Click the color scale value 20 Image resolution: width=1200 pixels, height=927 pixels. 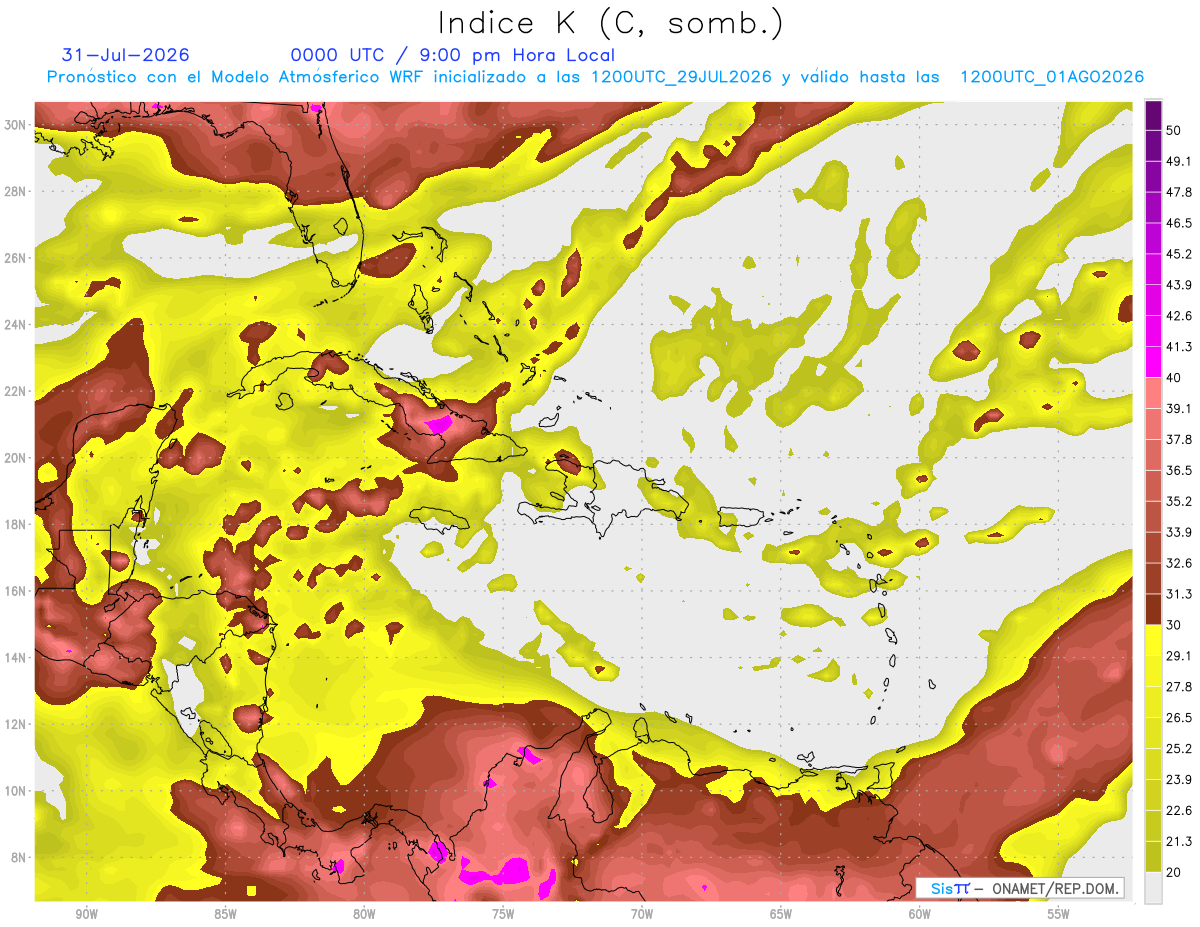(x=1174, y=873)
